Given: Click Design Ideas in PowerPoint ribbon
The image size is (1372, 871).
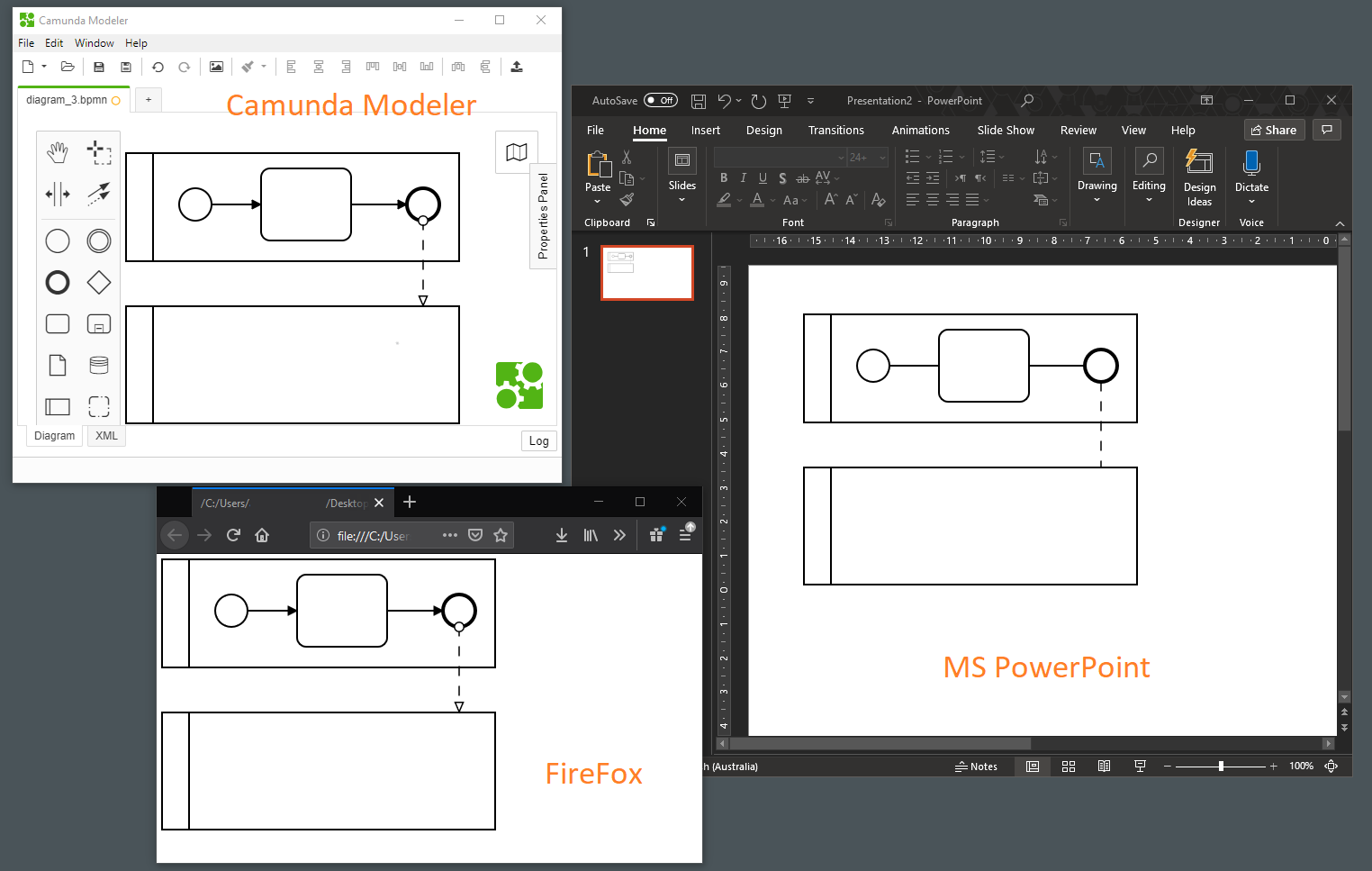Looking at the screenshot, I should tap(1199, 178).
